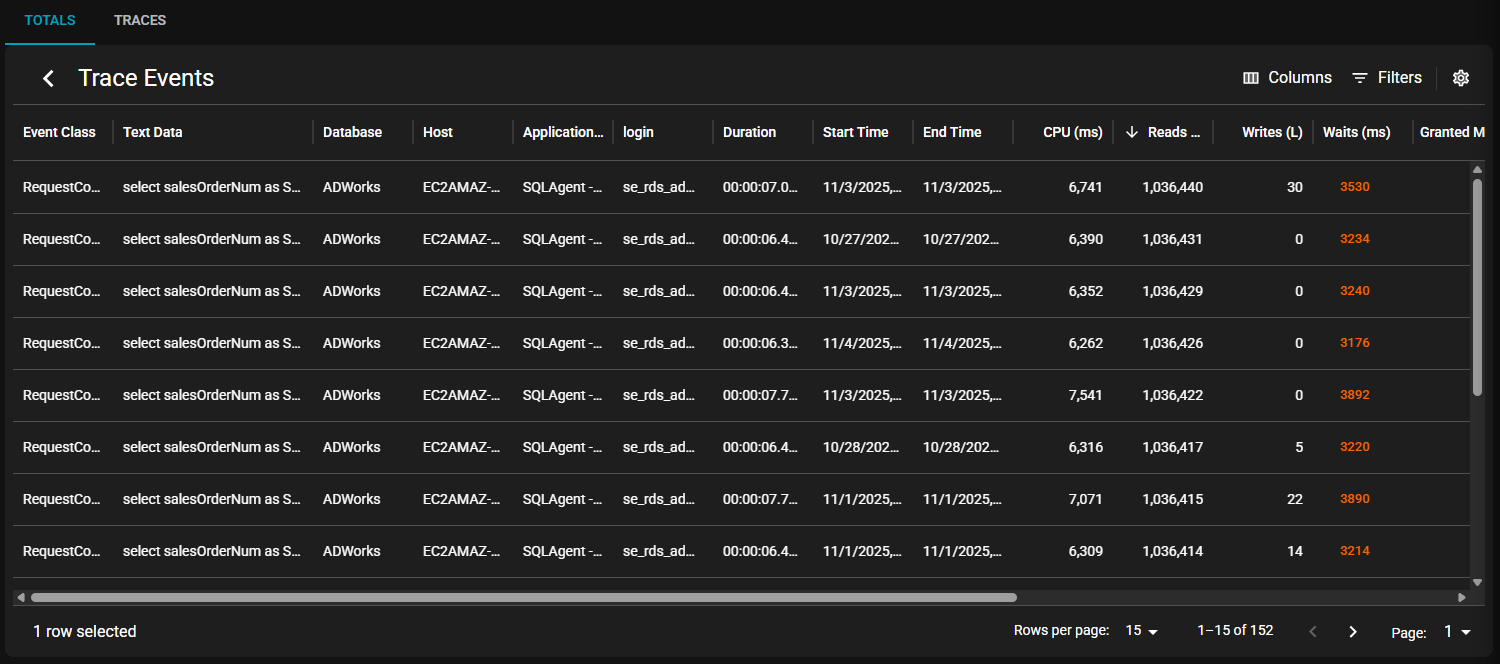Open the Page number dropdown
The width and height of the screenshot is (1500, 664).
click(1457, 632)
